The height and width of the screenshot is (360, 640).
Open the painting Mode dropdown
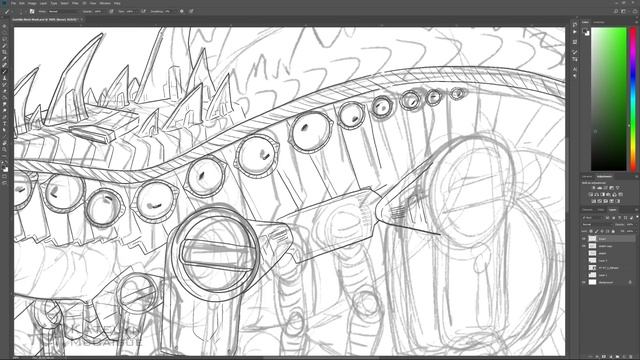click(x=63, y=11)
